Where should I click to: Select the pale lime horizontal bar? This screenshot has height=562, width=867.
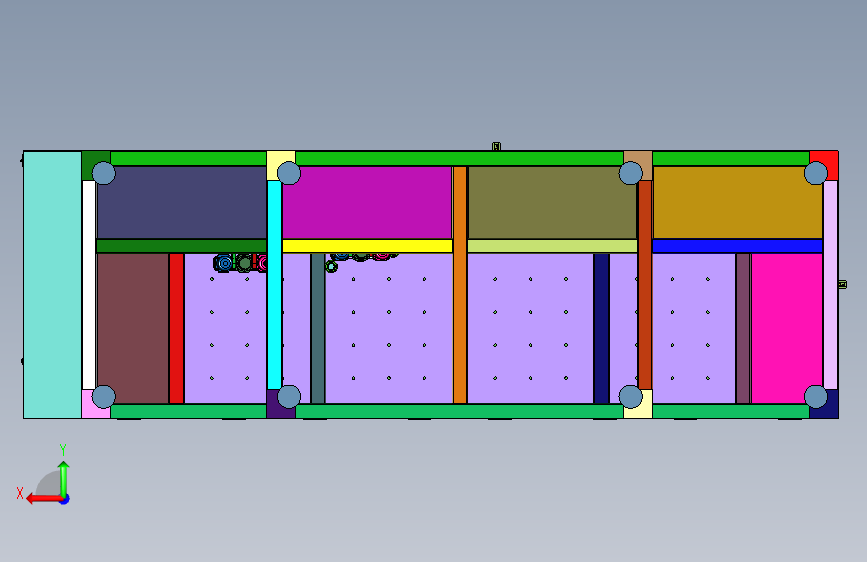552,246
